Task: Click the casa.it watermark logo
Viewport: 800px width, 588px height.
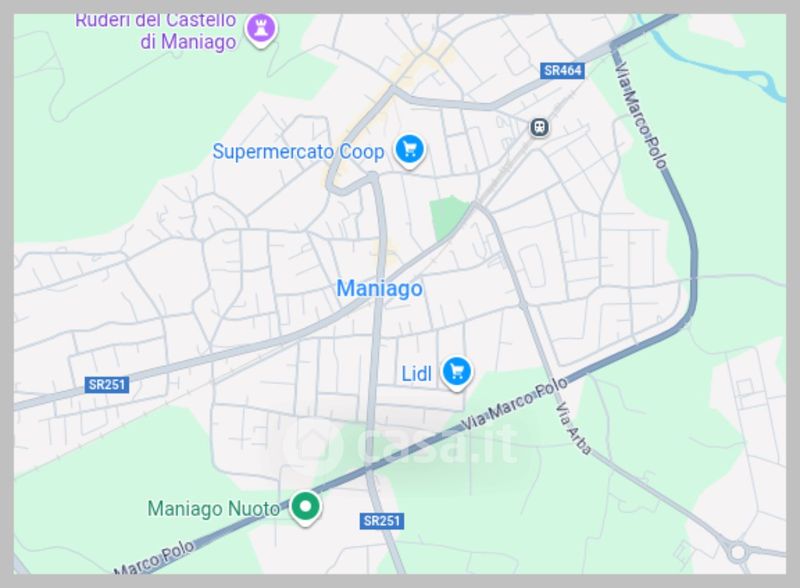Action: pos(401,445)
